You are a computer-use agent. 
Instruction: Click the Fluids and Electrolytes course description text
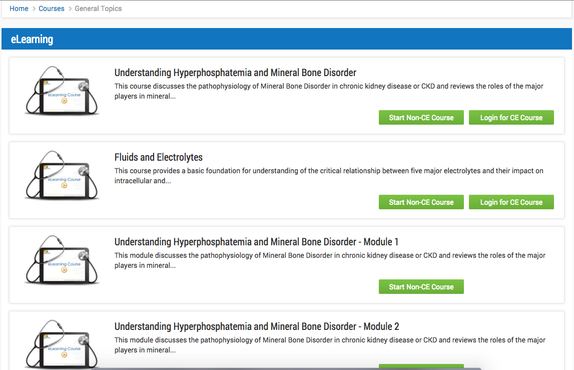(329, 176)
